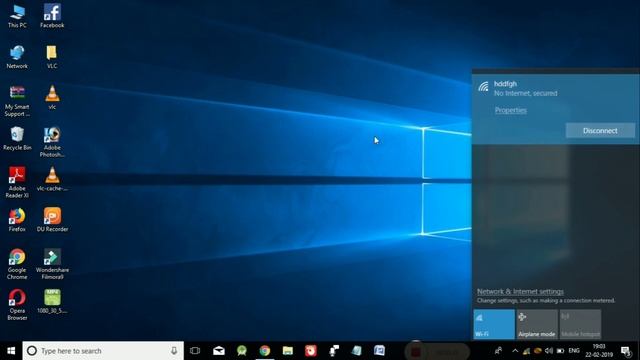Viewport: 640px width, 360px height.
Task: Click the People tray icon
Action: point(498,351)
